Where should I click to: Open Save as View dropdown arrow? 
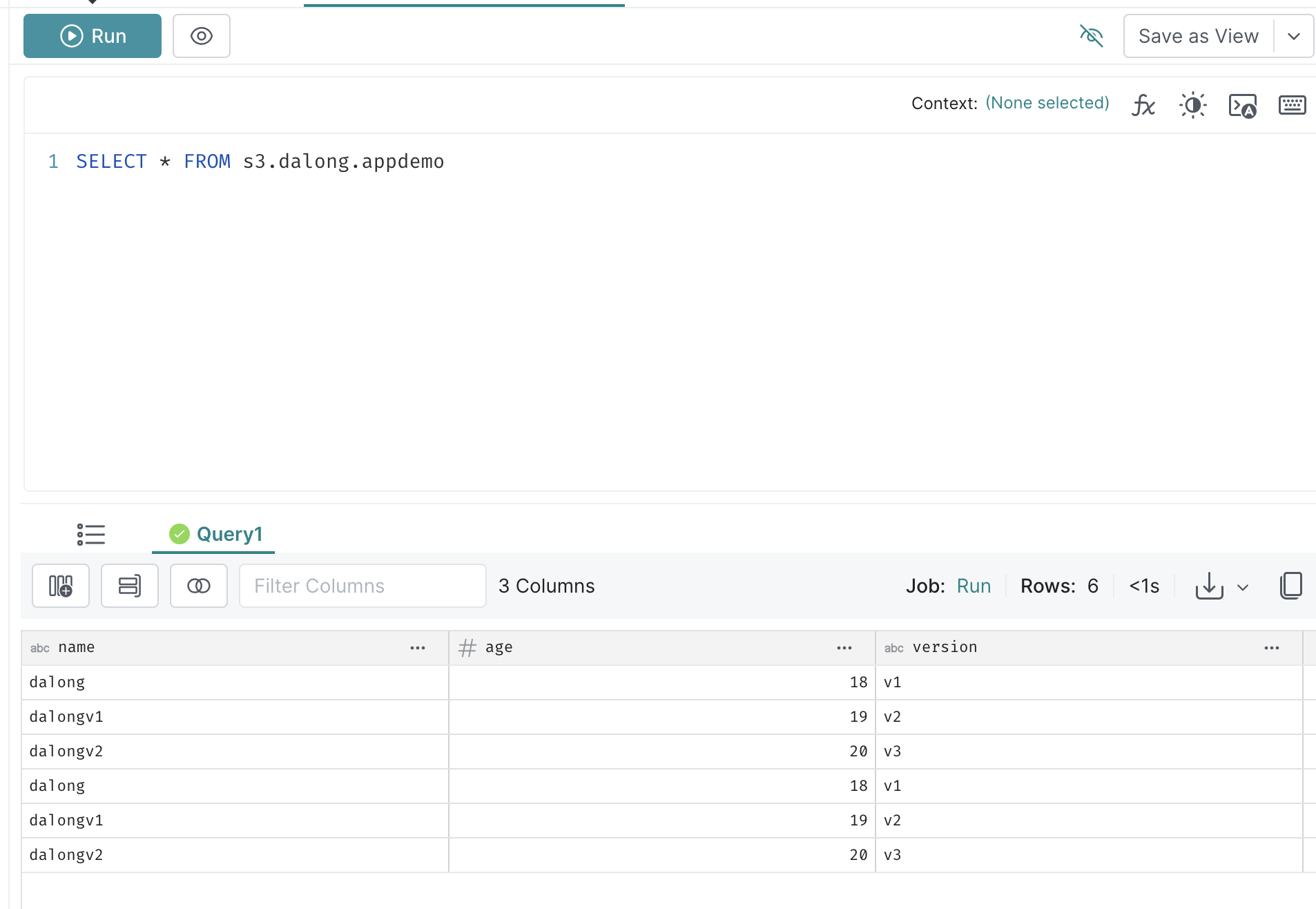pos(1294,36)
